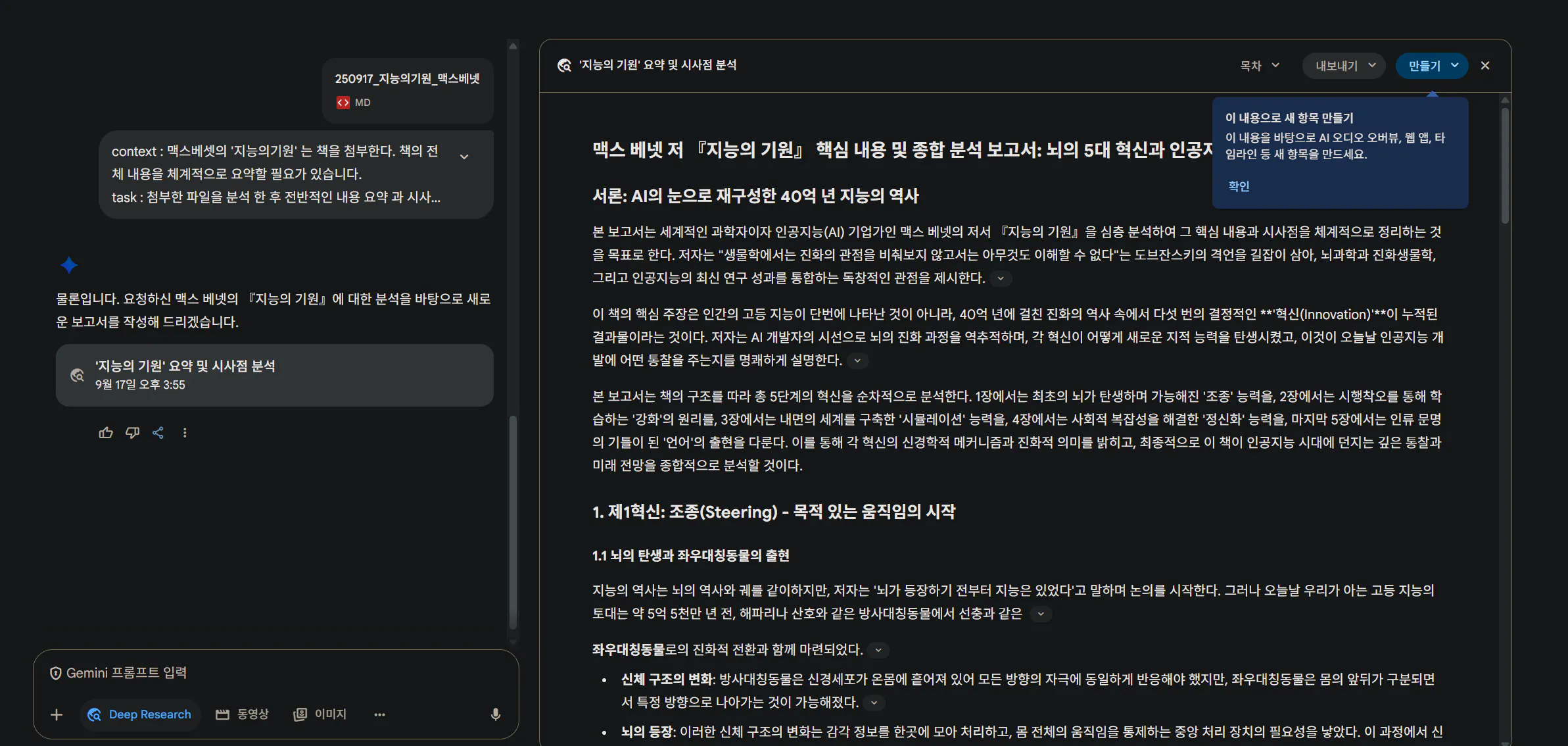Expand source chevron after '가능해졌다.'

pos(874,703)
